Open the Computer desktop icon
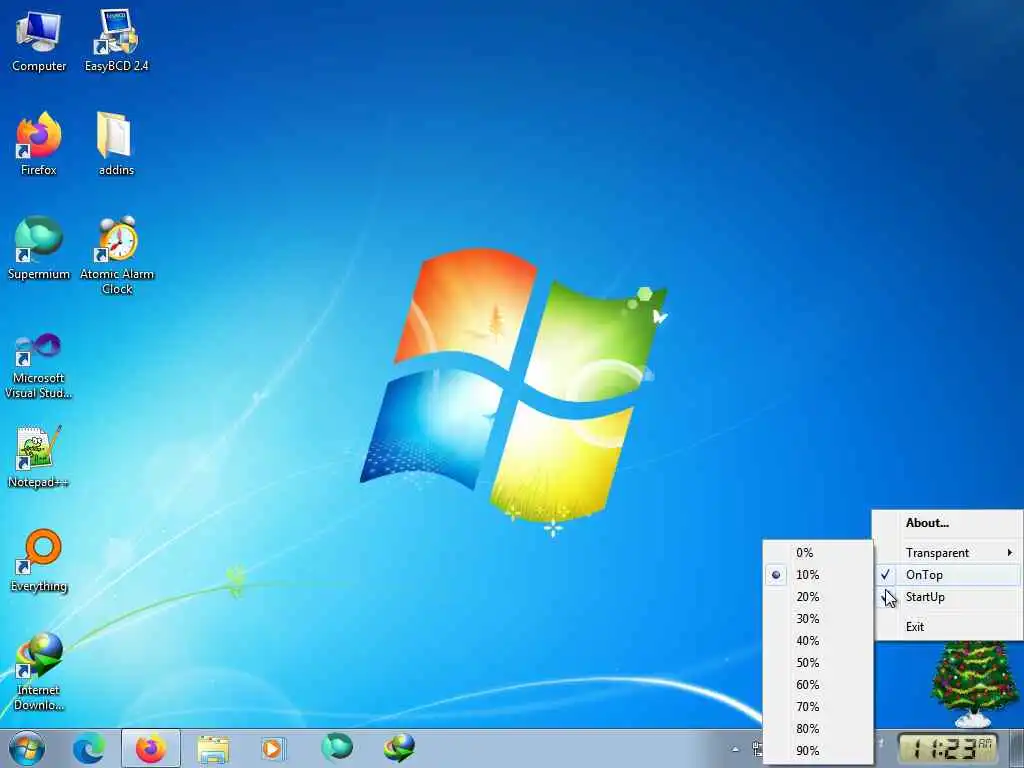 point(39,40)
